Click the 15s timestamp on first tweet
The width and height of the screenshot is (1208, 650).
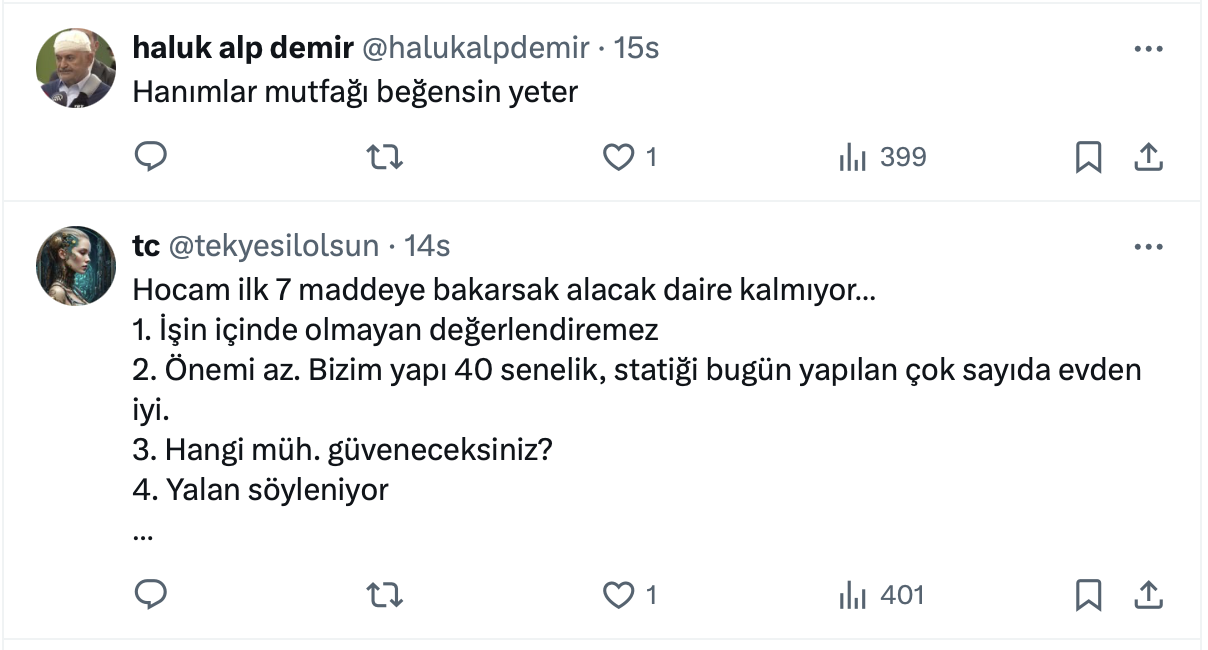click(x=636, y=48)
